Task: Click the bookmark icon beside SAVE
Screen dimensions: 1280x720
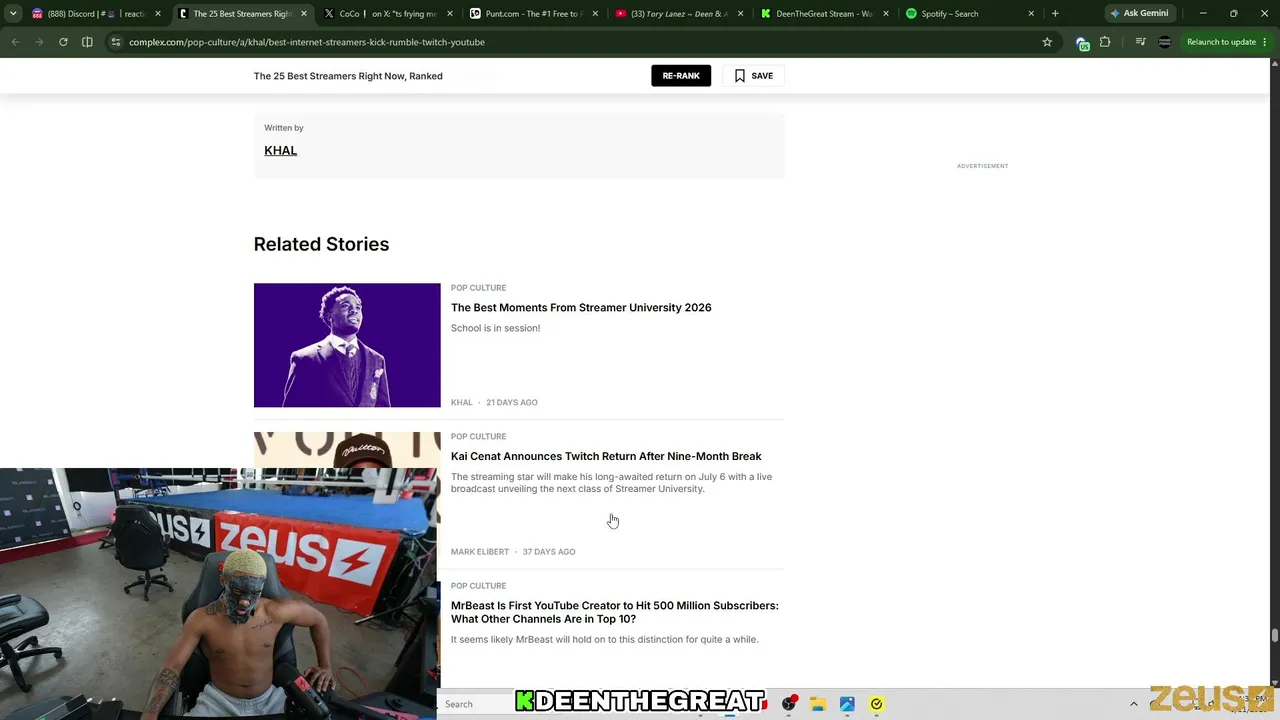Action: tap(740, 76)
